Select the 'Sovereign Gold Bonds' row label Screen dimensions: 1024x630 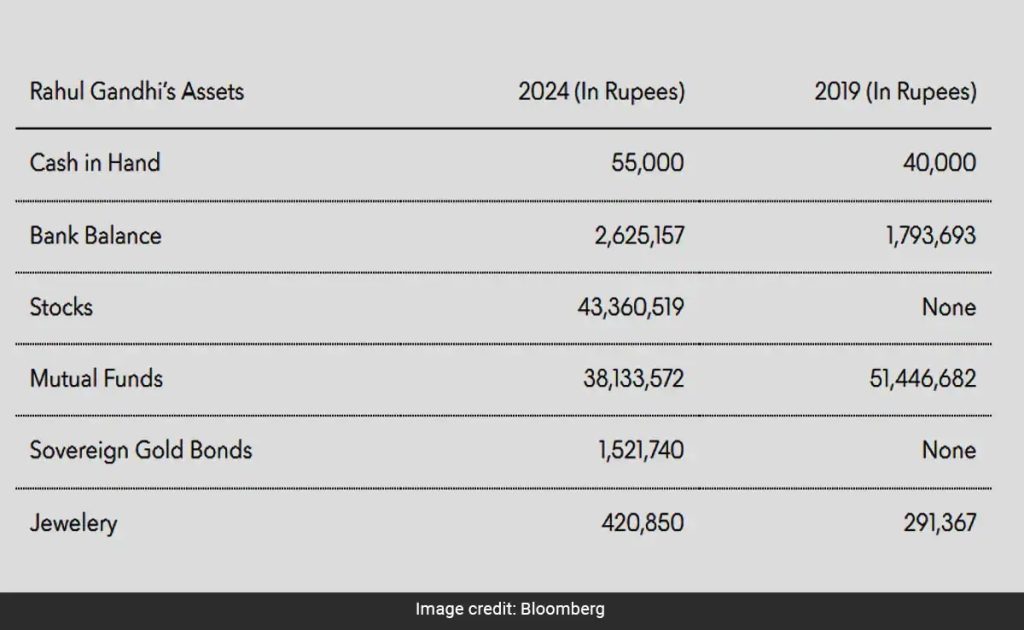coord(141,450)
